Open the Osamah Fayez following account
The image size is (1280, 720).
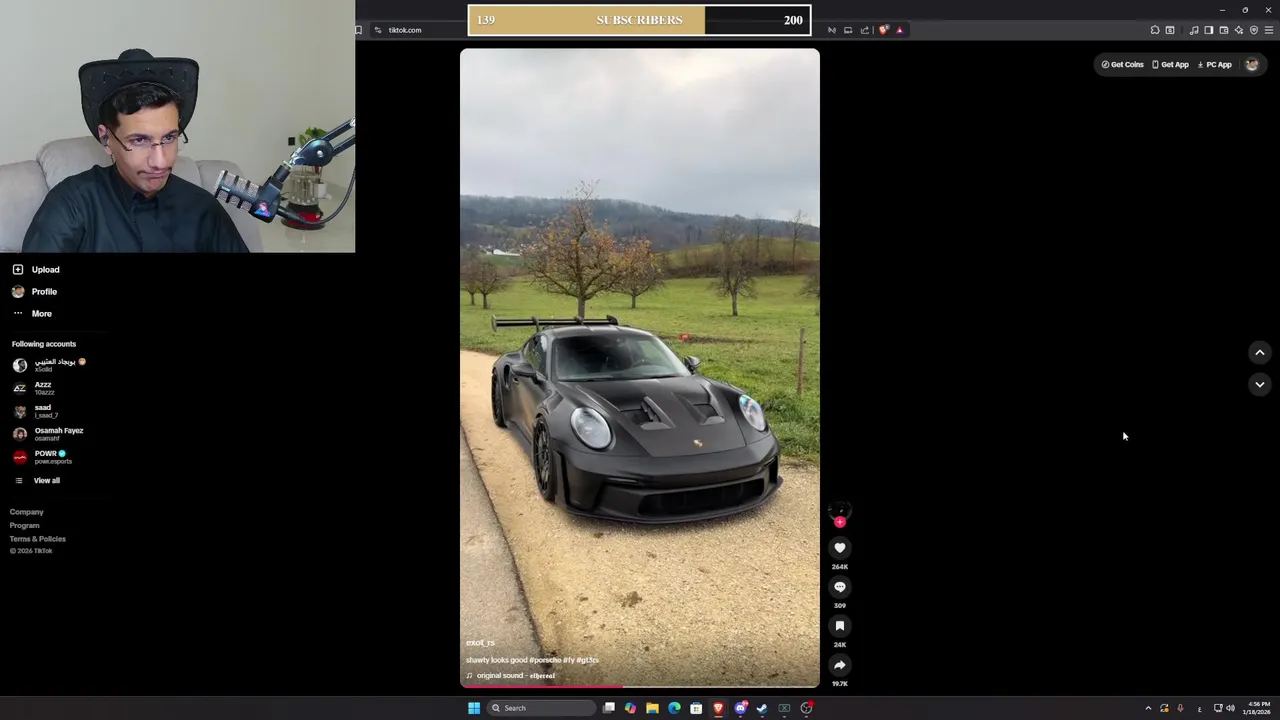pos(48,434)
